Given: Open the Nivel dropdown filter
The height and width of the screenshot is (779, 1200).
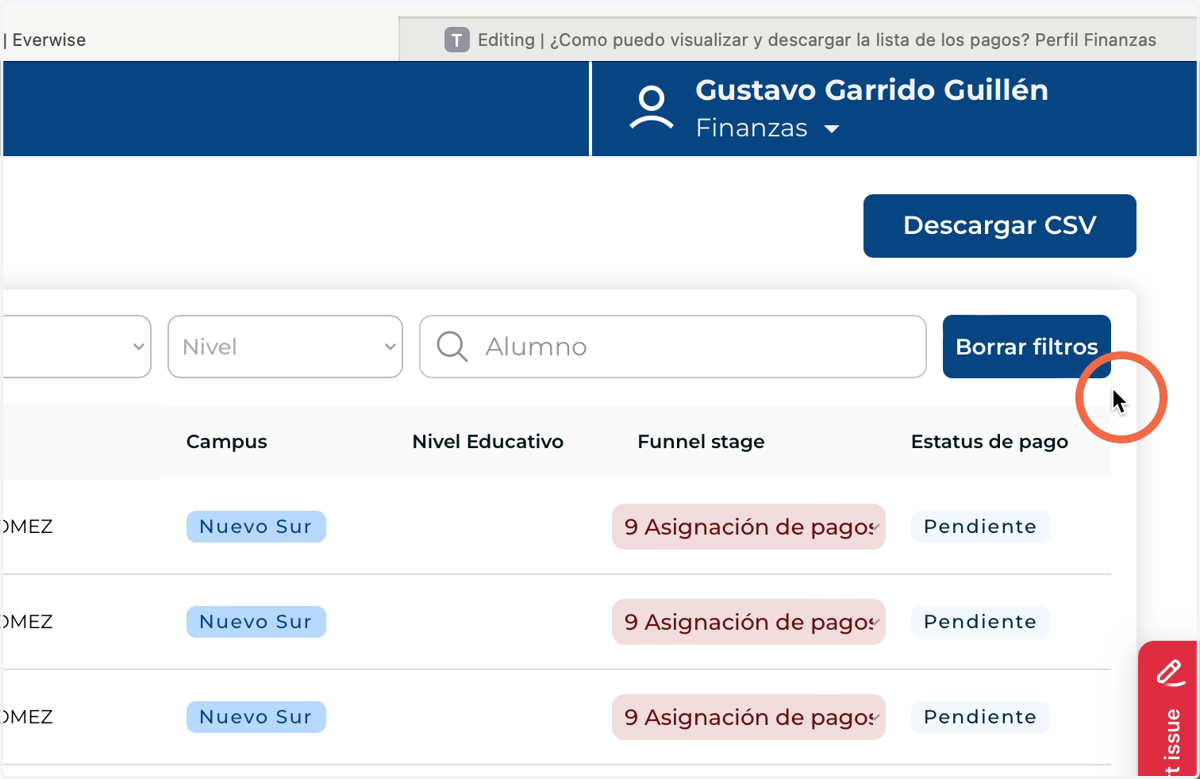Looking at the screenshot, I should point(285,347).
